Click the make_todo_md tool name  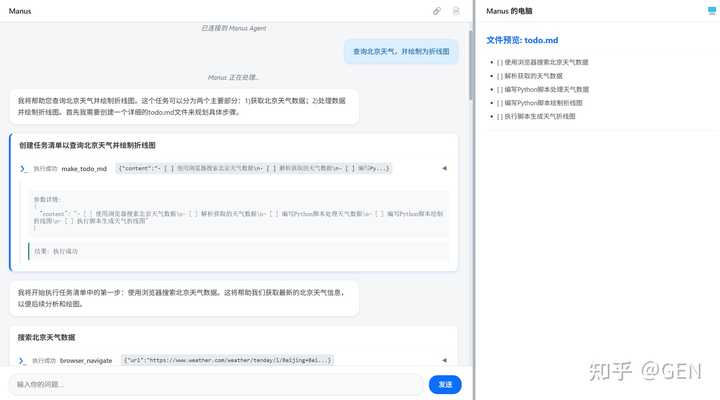(x=84, y=169)
